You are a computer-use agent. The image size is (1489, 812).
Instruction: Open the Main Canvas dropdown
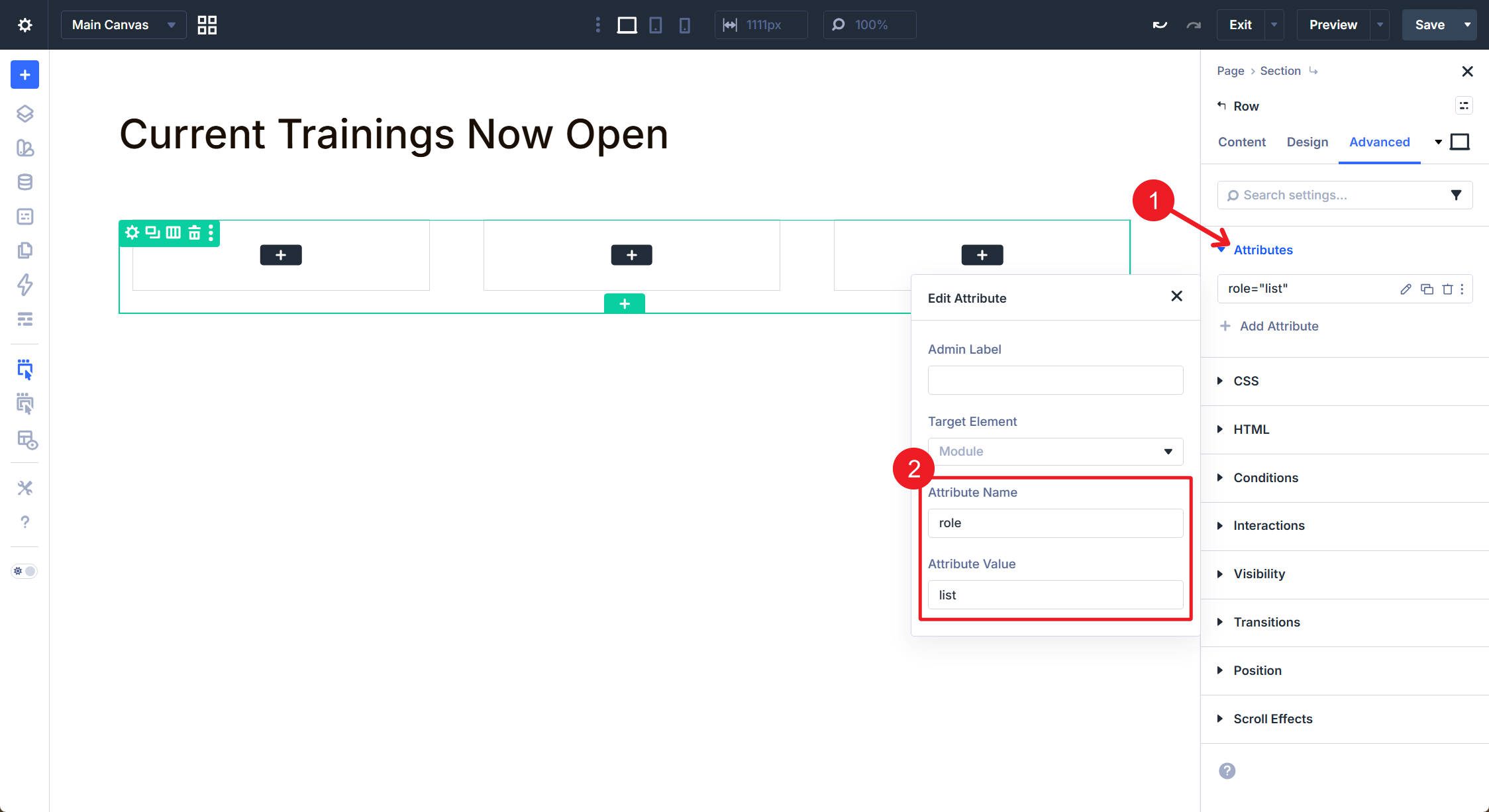pyautogui.click(x=123, y=25)
